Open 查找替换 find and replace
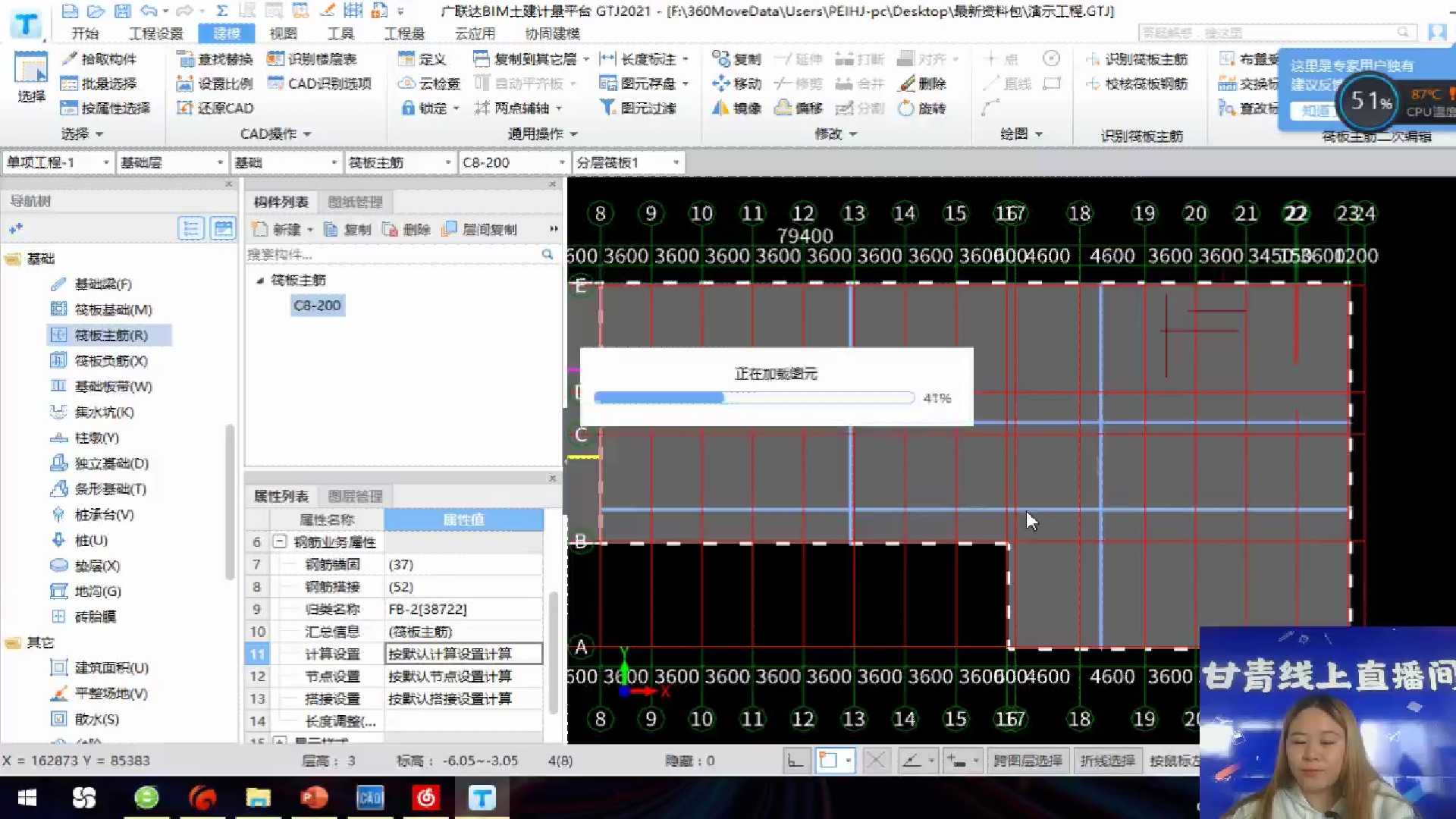The height and width of the screenshot is (819, 1456). [215, 59]
